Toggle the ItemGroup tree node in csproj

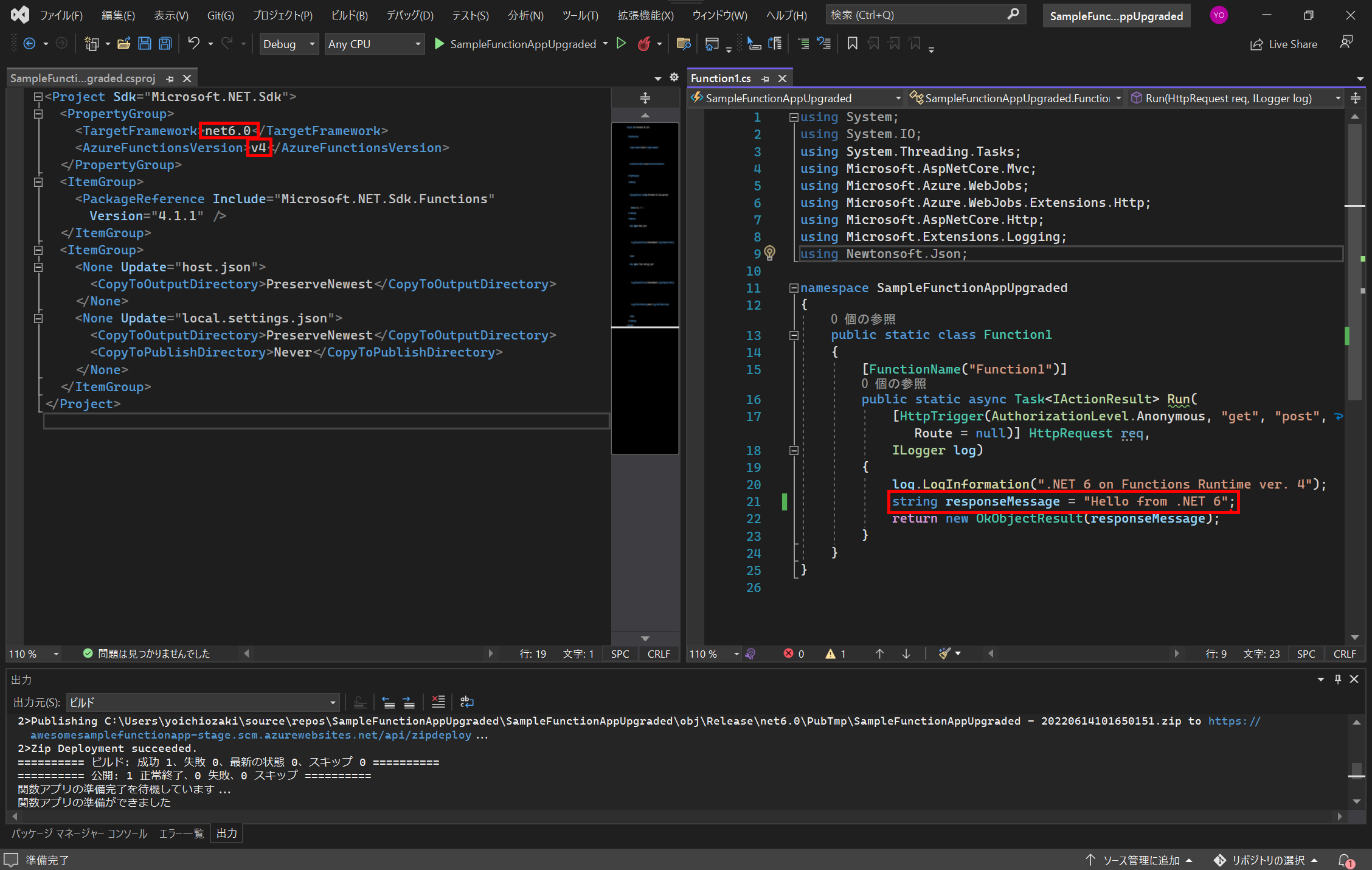(x=37, y=182)
